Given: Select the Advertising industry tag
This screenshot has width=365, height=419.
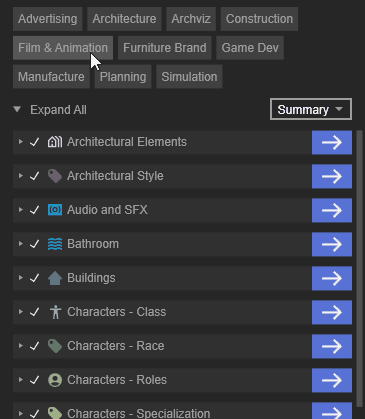Looking at the screenshot, I should click(47, 19).
